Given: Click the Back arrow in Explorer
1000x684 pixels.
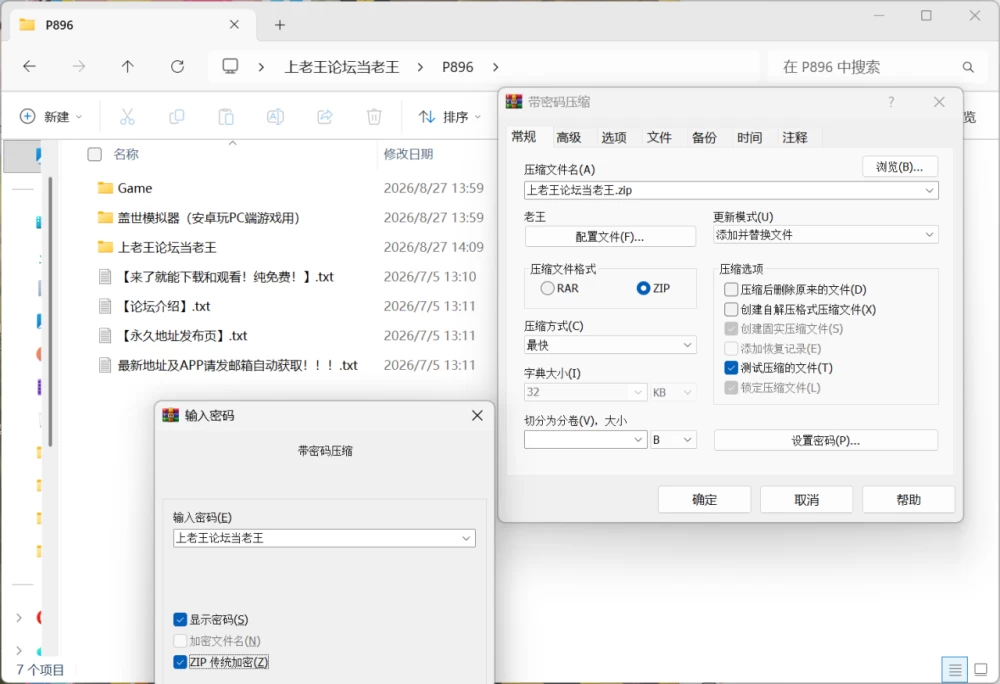Looking at the screenshot, I should pyautogui.click(x=29, y=66).
